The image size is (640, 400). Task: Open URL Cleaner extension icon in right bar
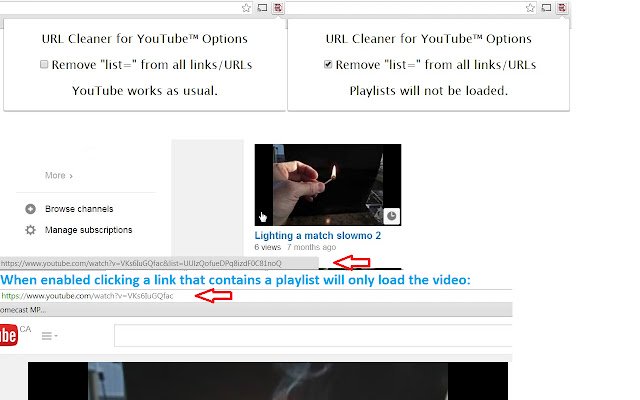point(562,7)
